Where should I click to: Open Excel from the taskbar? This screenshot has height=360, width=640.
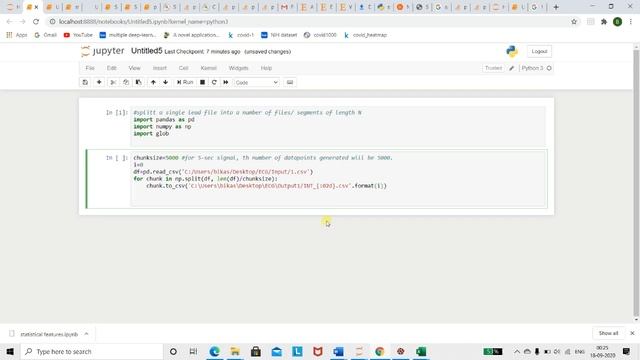tap(421, 351)
